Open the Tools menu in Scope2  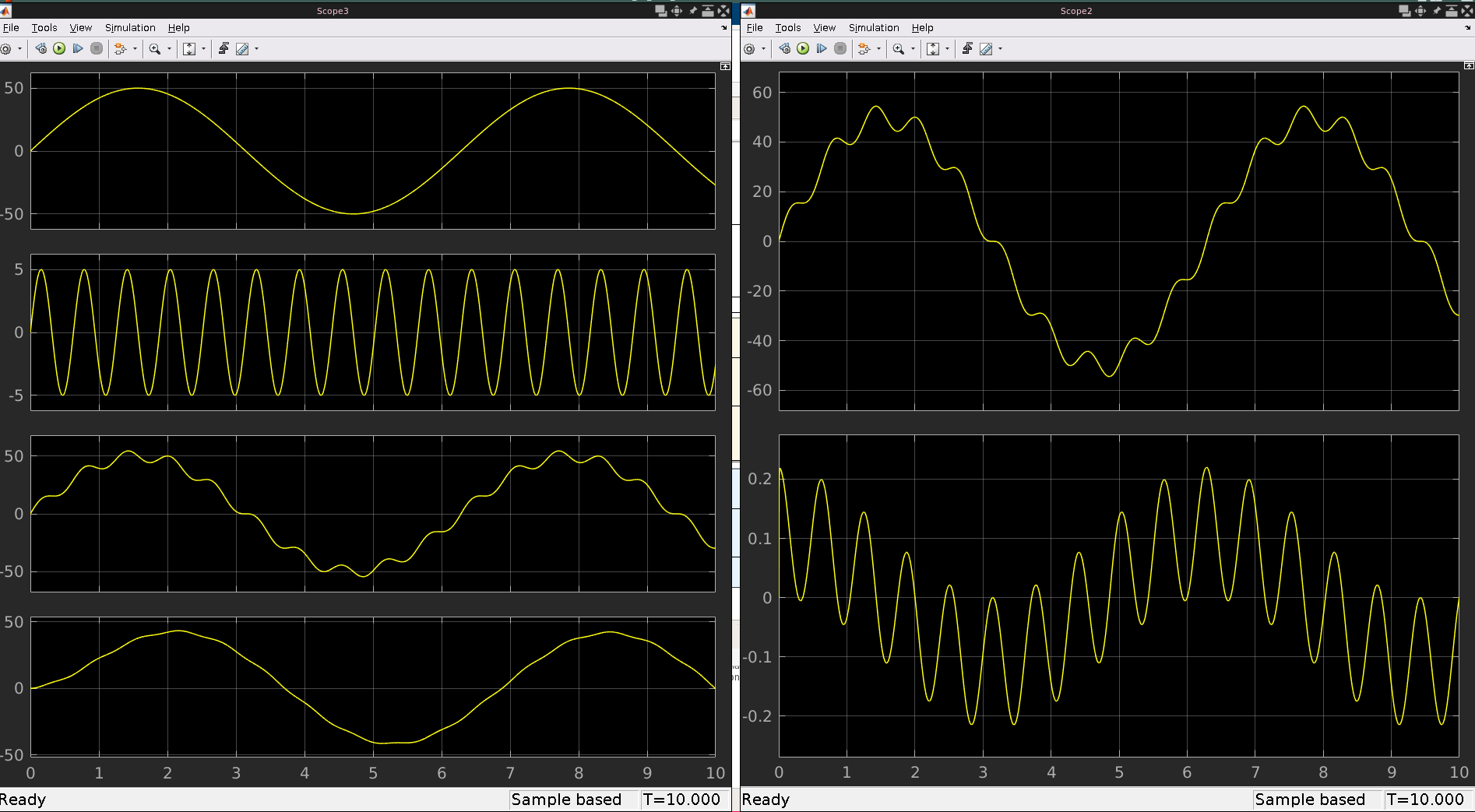coord(787,27)
